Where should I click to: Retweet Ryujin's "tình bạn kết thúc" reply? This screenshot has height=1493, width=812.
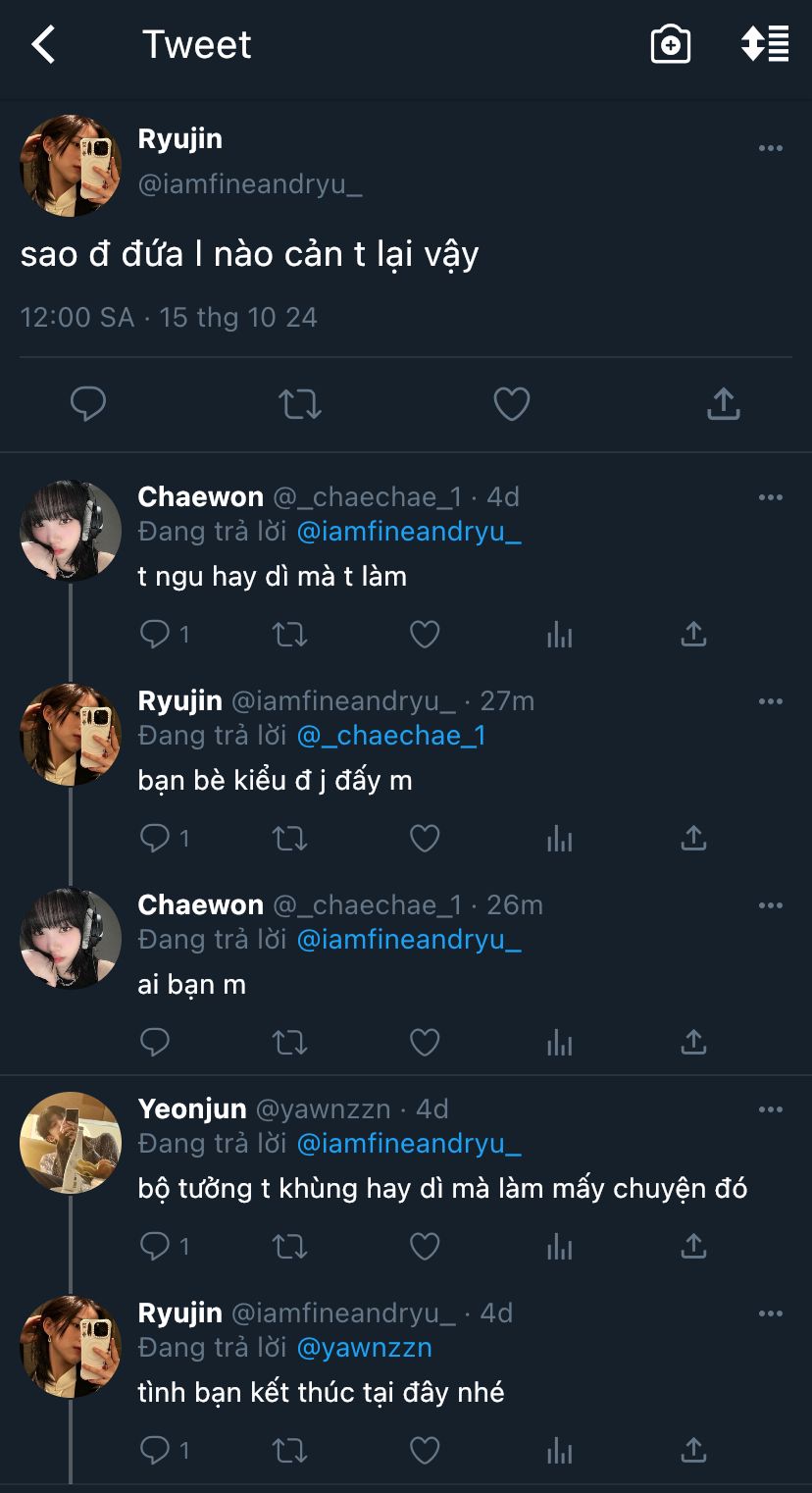[289, 1450]
